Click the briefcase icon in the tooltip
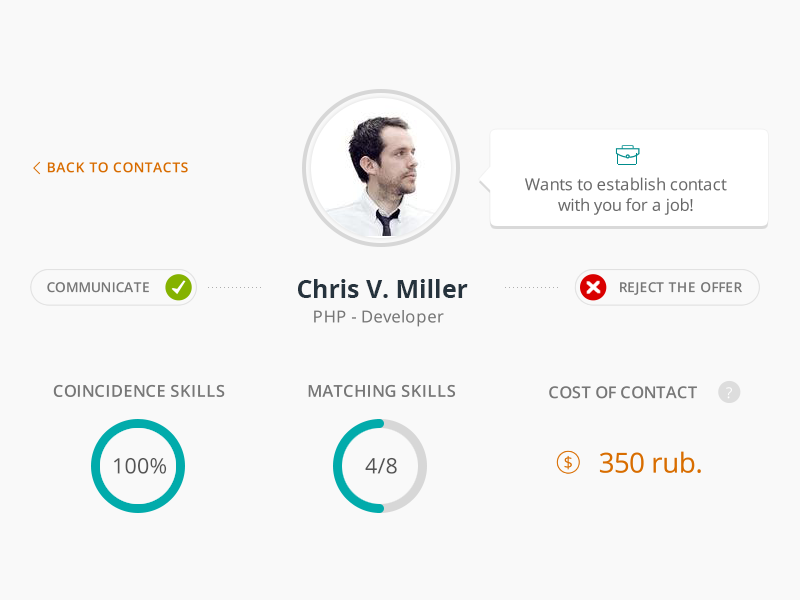The image size is (800, 600). (627, 155)
